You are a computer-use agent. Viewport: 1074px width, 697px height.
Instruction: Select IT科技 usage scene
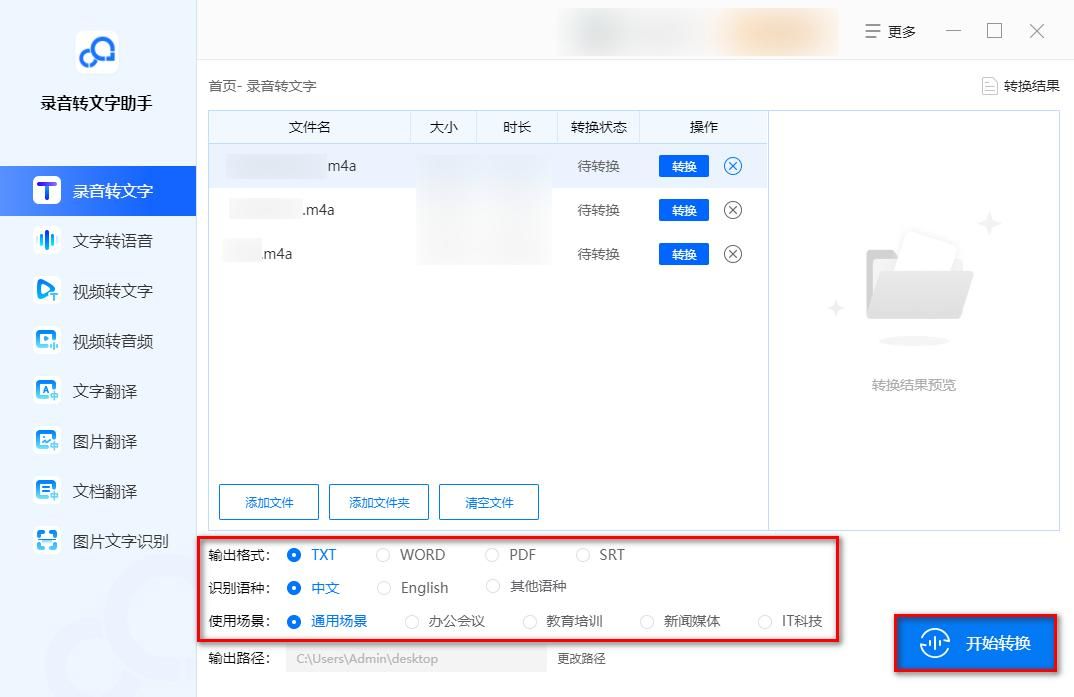790,621
